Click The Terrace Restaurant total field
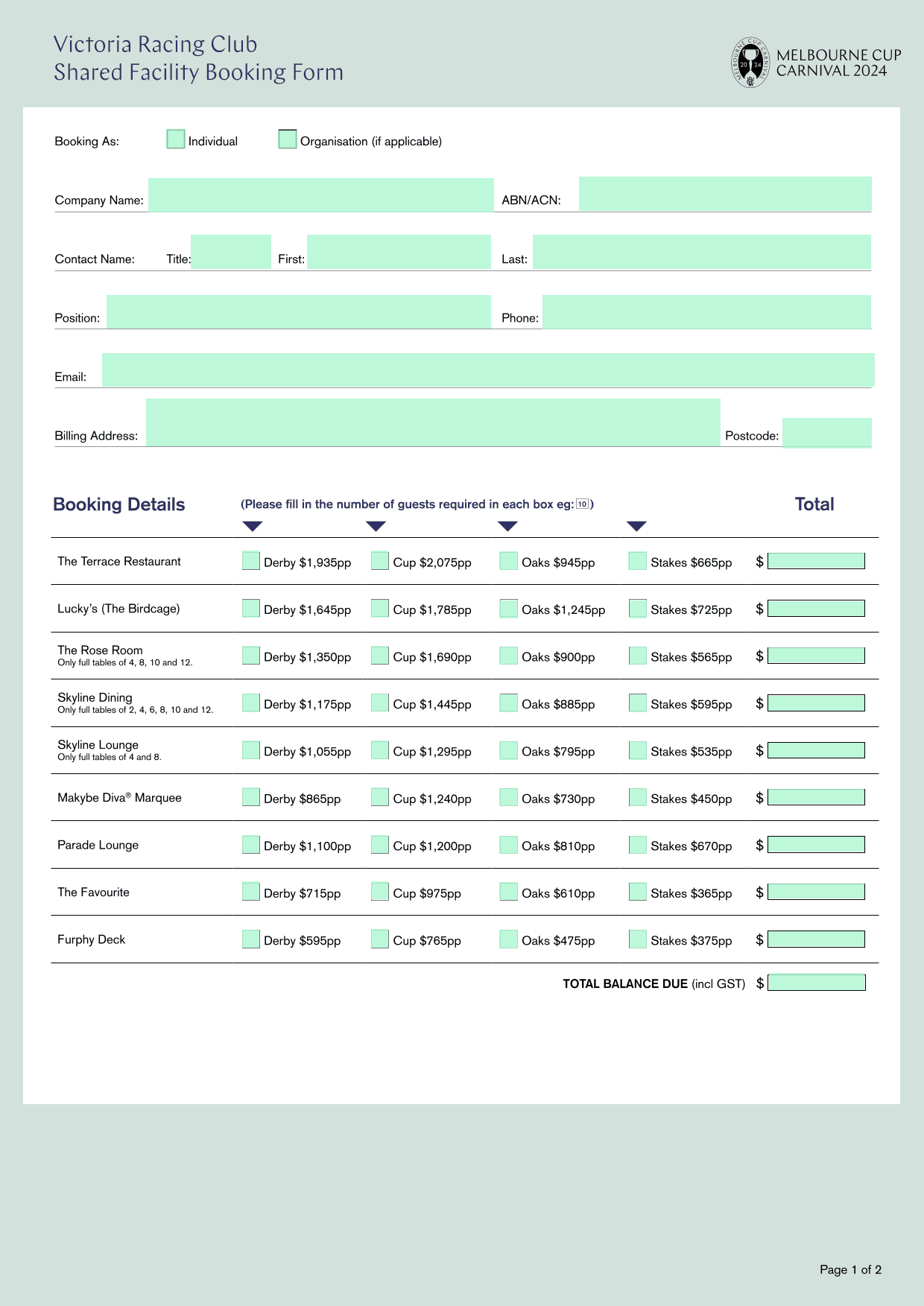 click(816, 561)
